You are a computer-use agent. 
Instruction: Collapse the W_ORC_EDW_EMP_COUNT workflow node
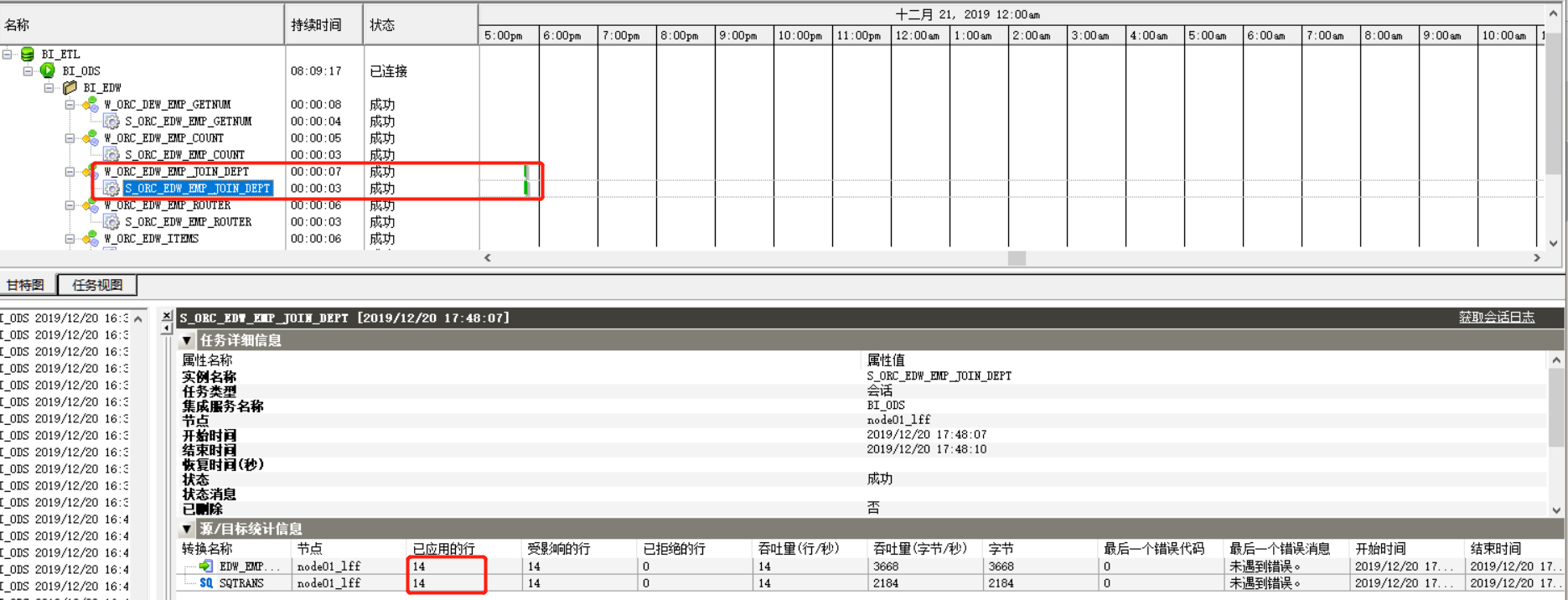70,138
